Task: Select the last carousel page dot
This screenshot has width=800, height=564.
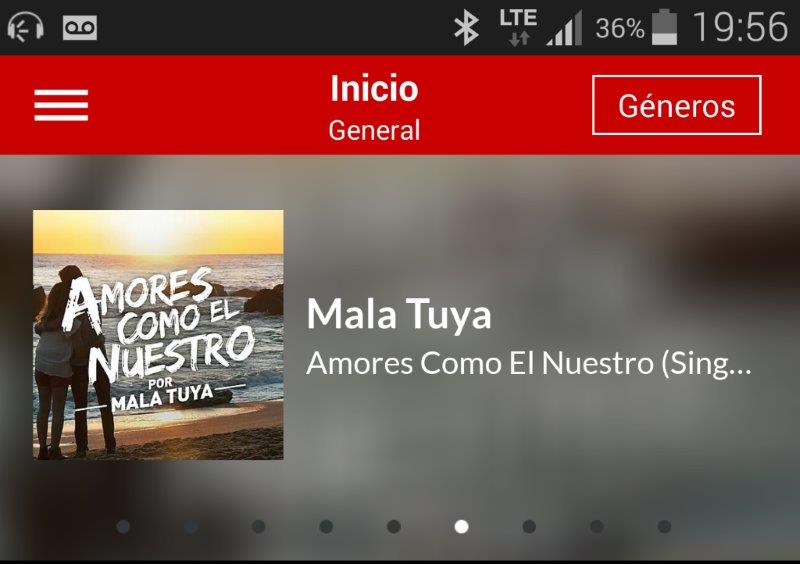Action: (664, 526)
